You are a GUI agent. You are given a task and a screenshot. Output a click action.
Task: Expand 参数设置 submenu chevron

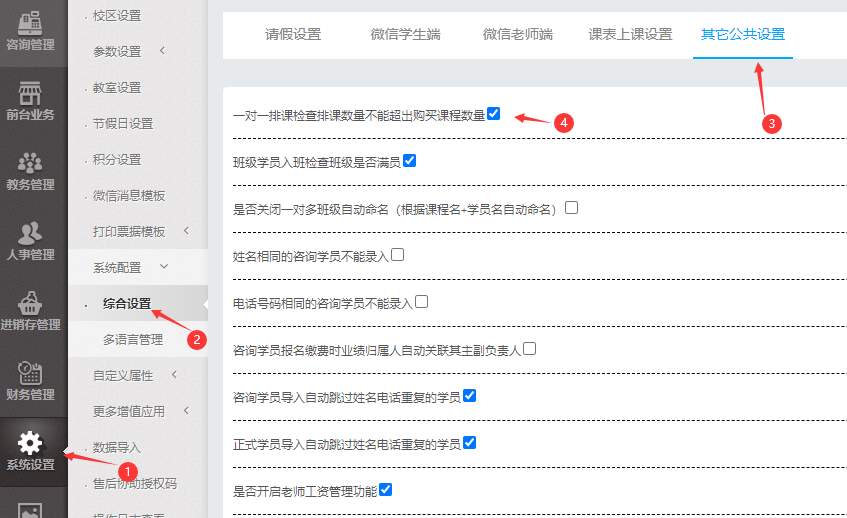162,50
